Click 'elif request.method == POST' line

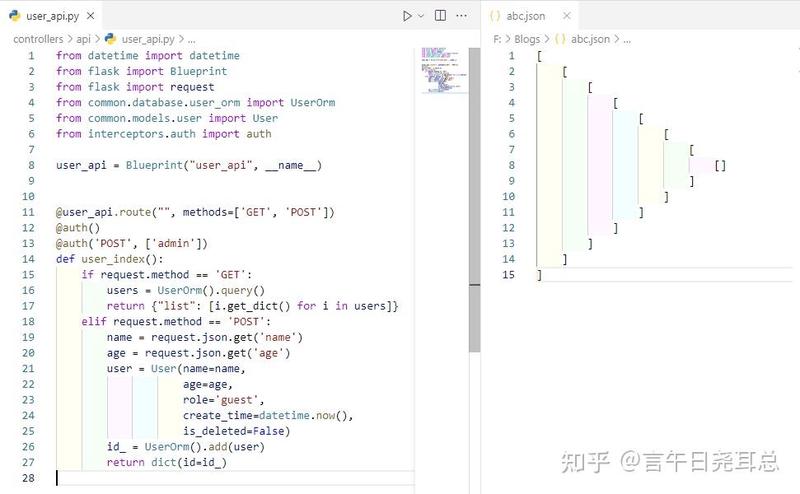[x=176, y=322]
